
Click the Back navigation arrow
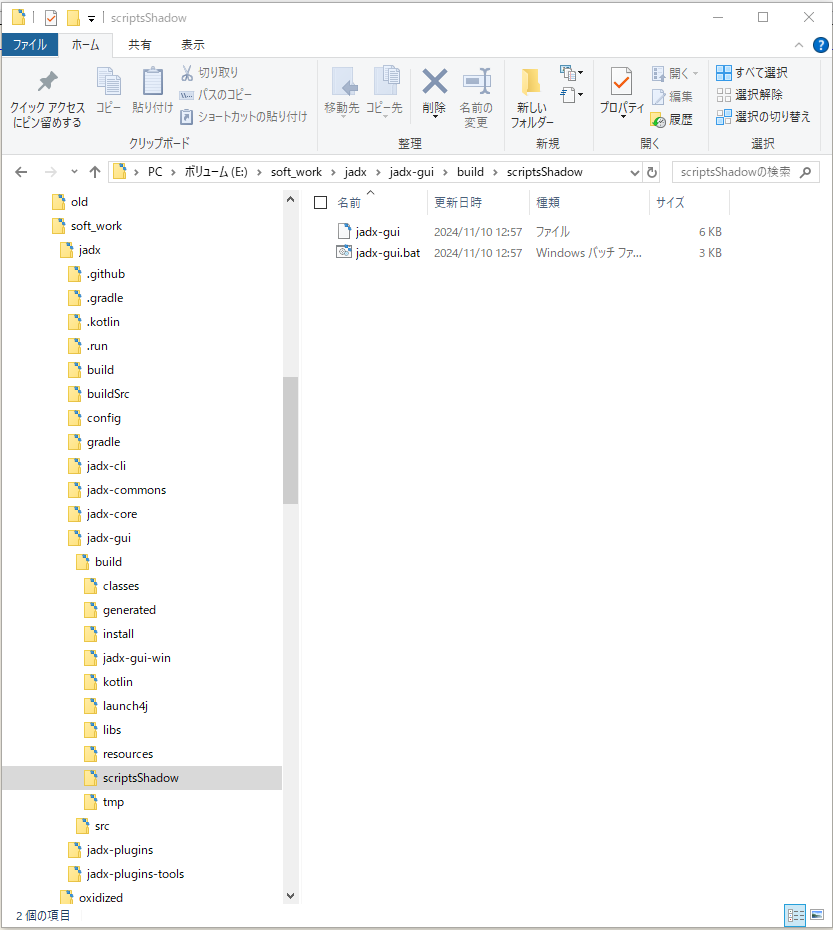tap(21, 172)
